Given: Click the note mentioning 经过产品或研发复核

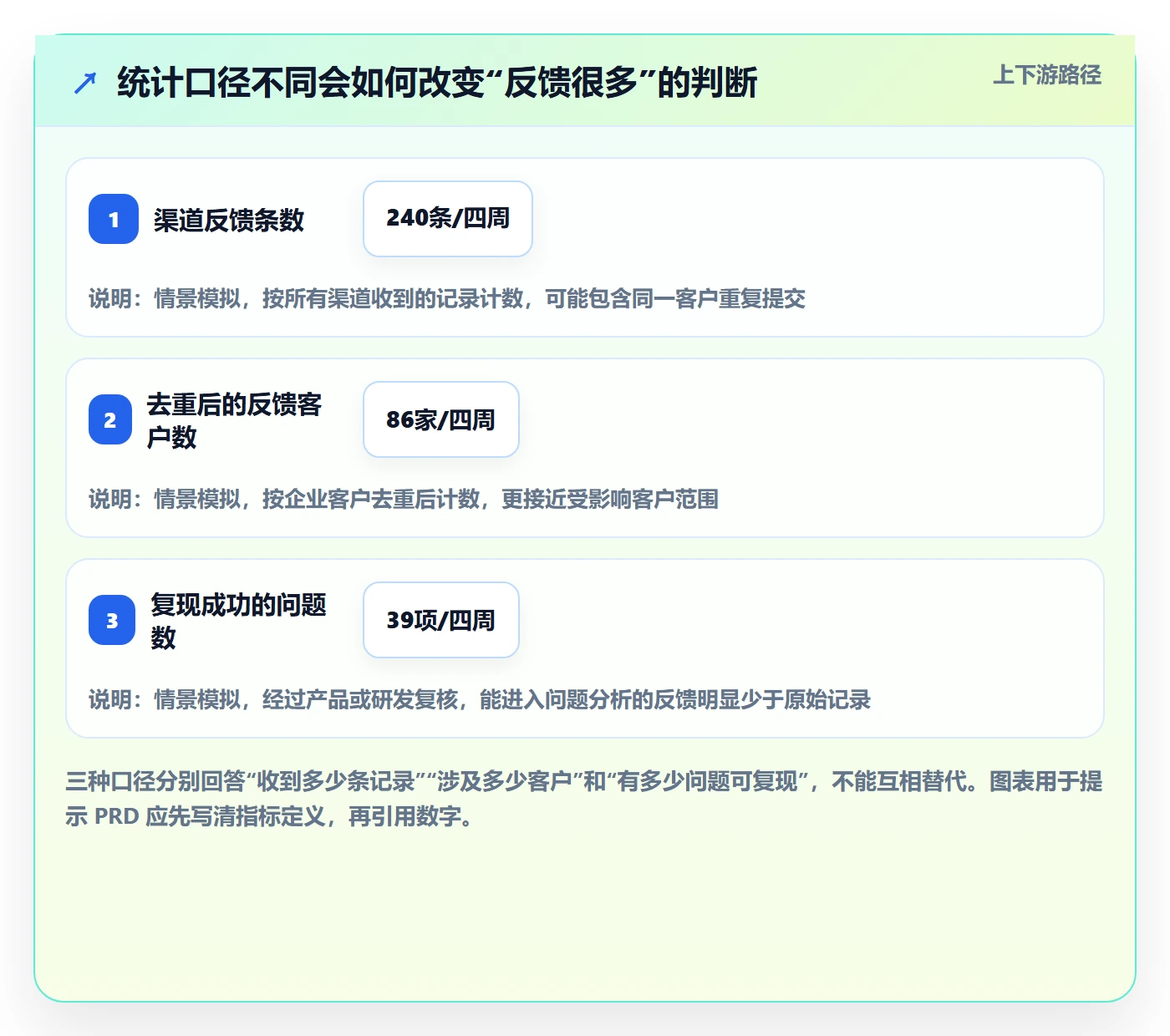Looking at the screenshot, I should click(x=480, y=699).
